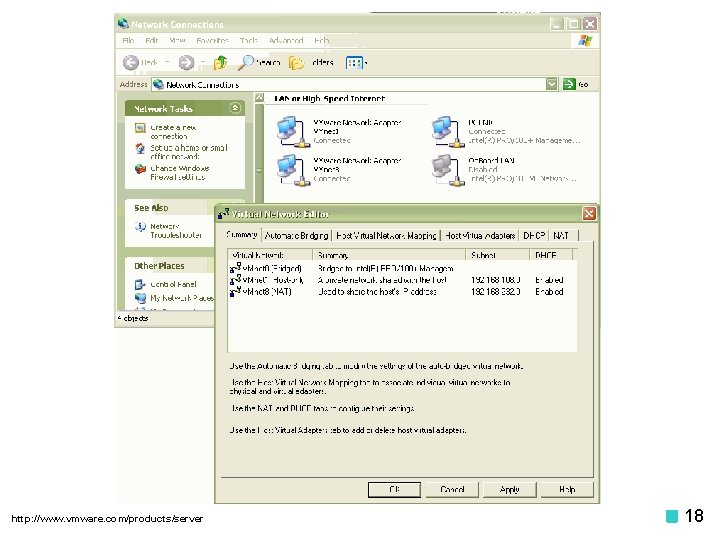Close the Virtual Network Editor dialog
Screen dimensions: 720x540
pos(589,214)
